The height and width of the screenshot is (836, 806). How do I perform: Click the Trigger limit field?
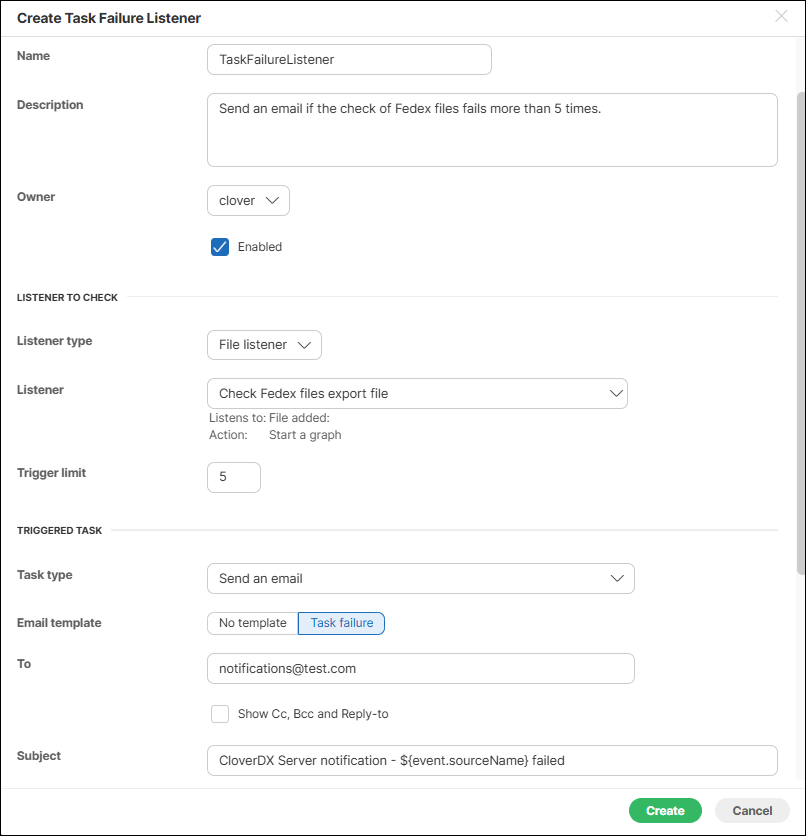coord(234,478)
